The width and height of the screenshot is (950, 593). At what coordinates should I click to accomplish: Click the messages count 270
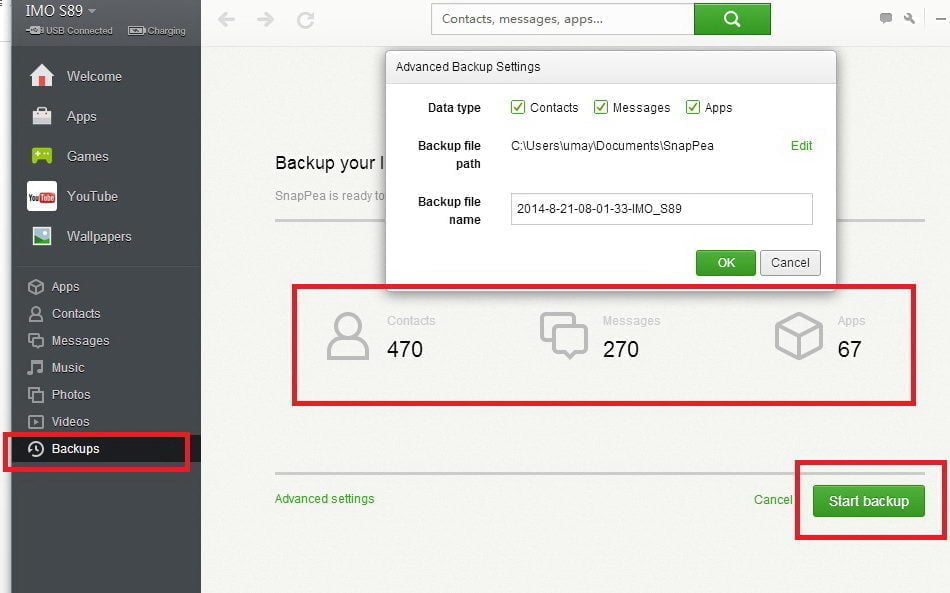click(x=620, y=350)
